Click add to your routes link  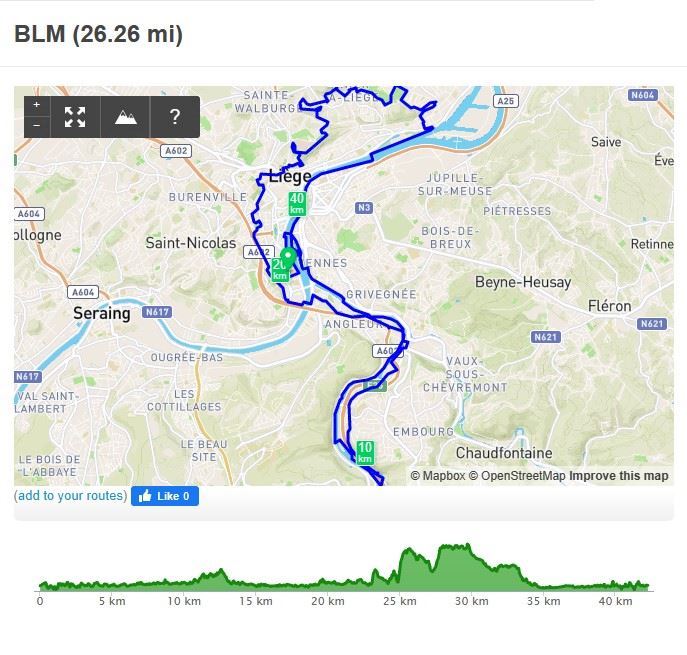[71, 496]
